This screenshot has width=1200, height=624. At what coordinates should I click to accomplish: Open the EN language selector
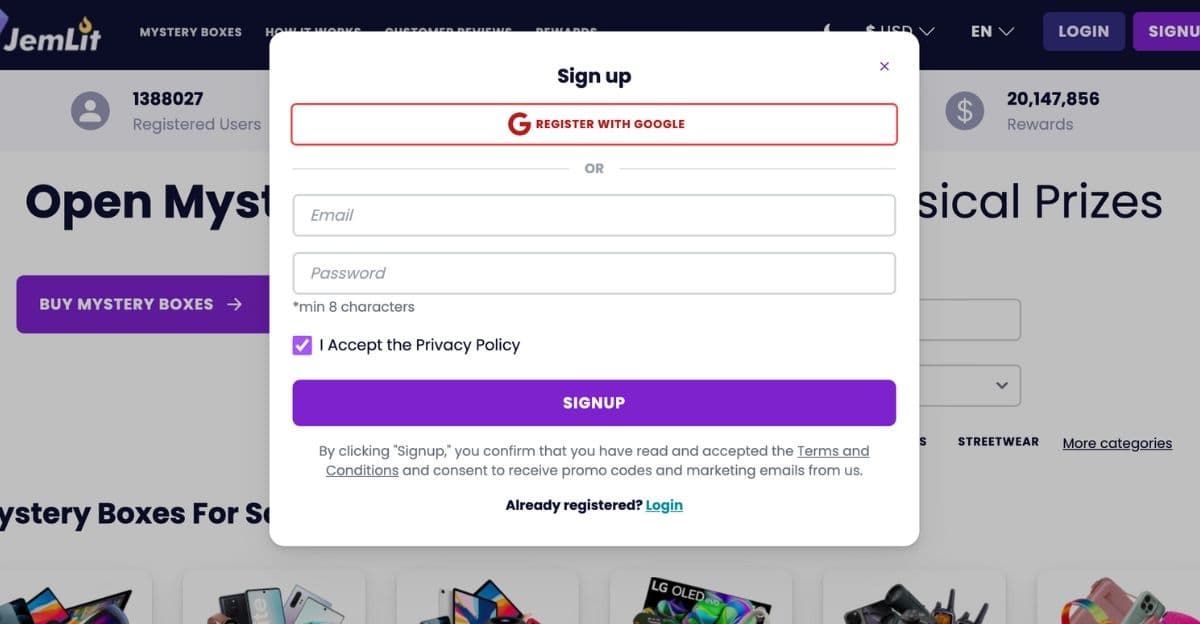pos(989,31)
